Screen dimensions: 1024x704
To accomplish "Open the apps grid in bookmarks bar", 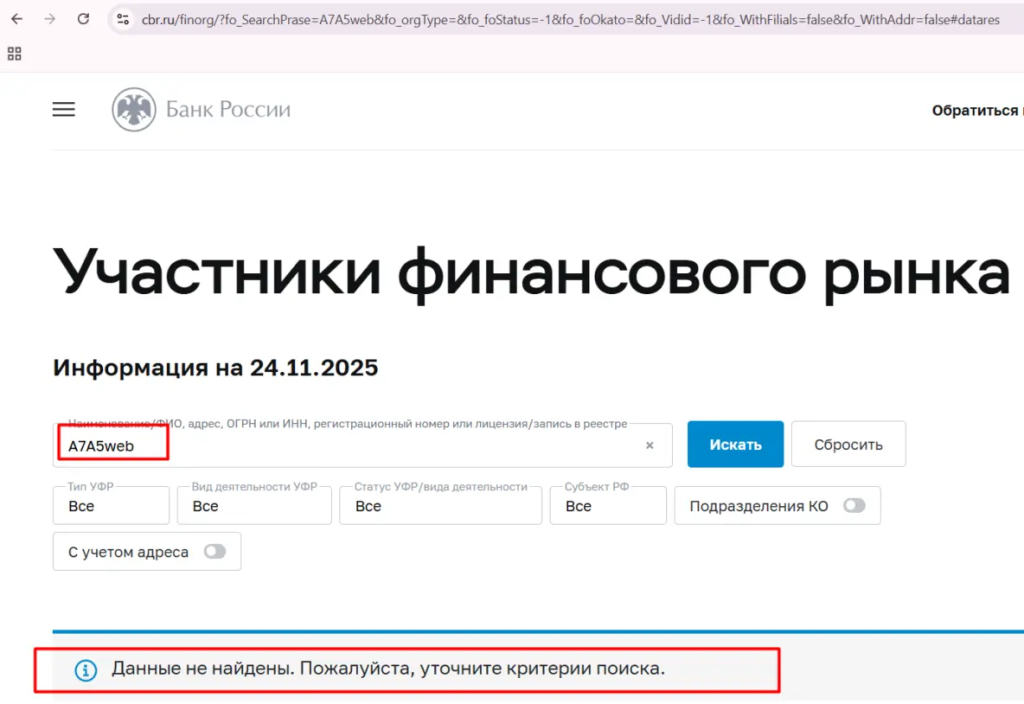I will 15,53.
